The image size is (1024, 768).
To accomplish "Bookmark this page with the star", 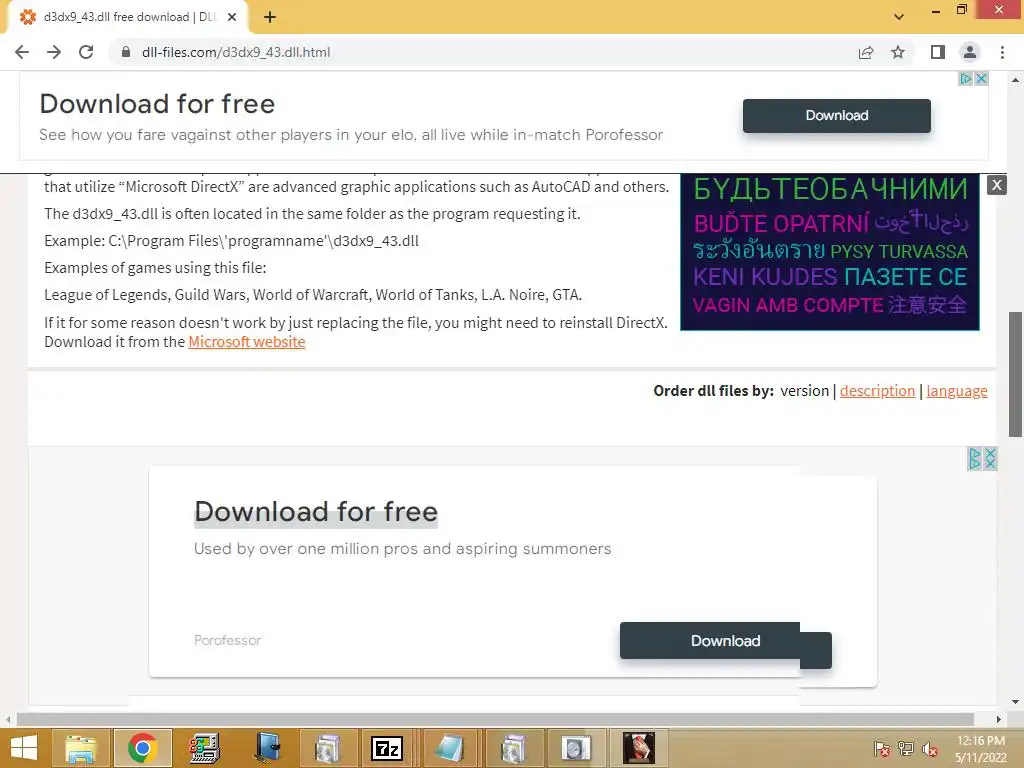I will 898,52.
